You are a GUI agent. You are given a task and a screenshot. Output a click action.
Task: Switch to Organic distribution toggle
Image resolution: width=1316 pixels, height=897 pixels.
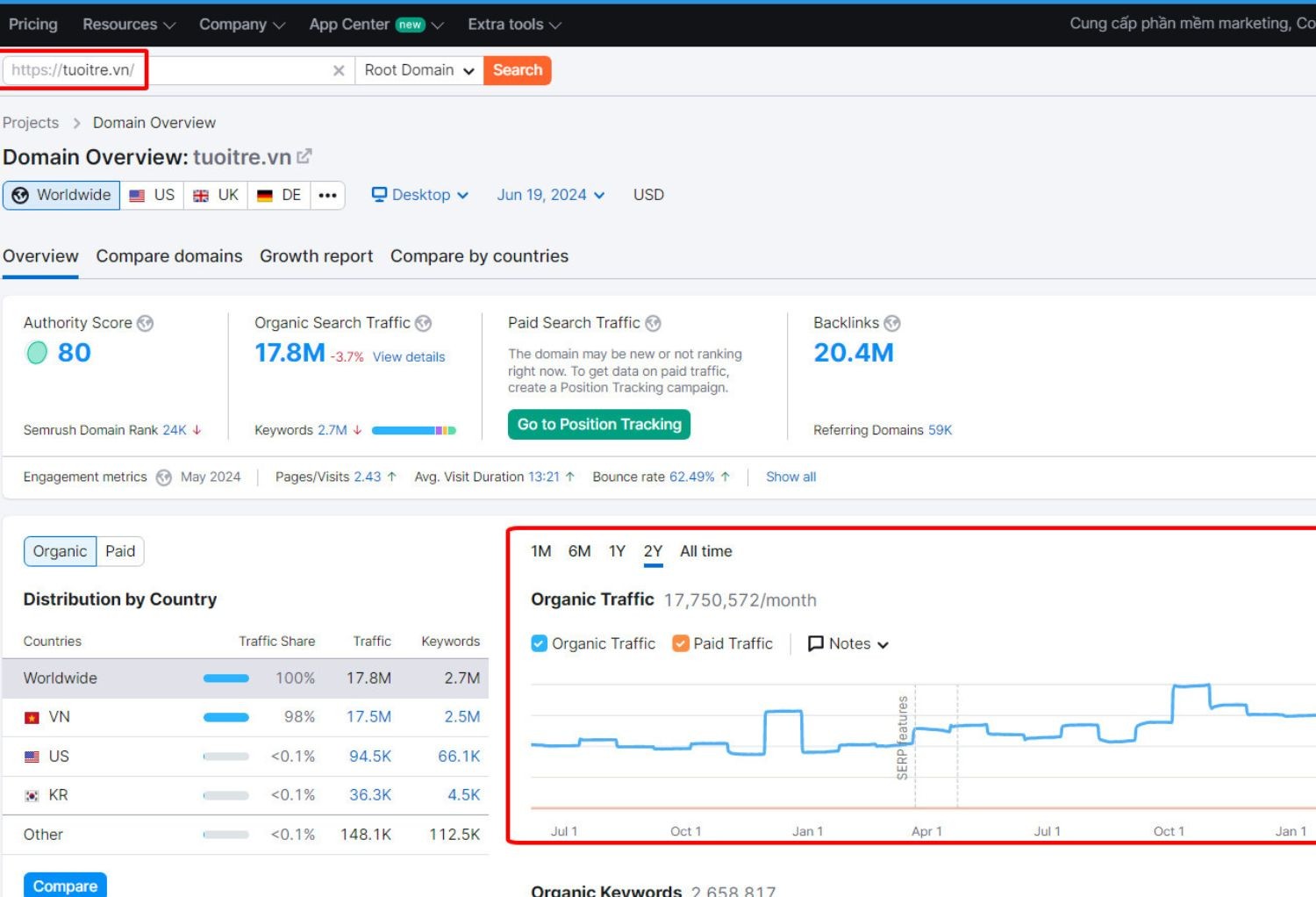pos(60,551)
